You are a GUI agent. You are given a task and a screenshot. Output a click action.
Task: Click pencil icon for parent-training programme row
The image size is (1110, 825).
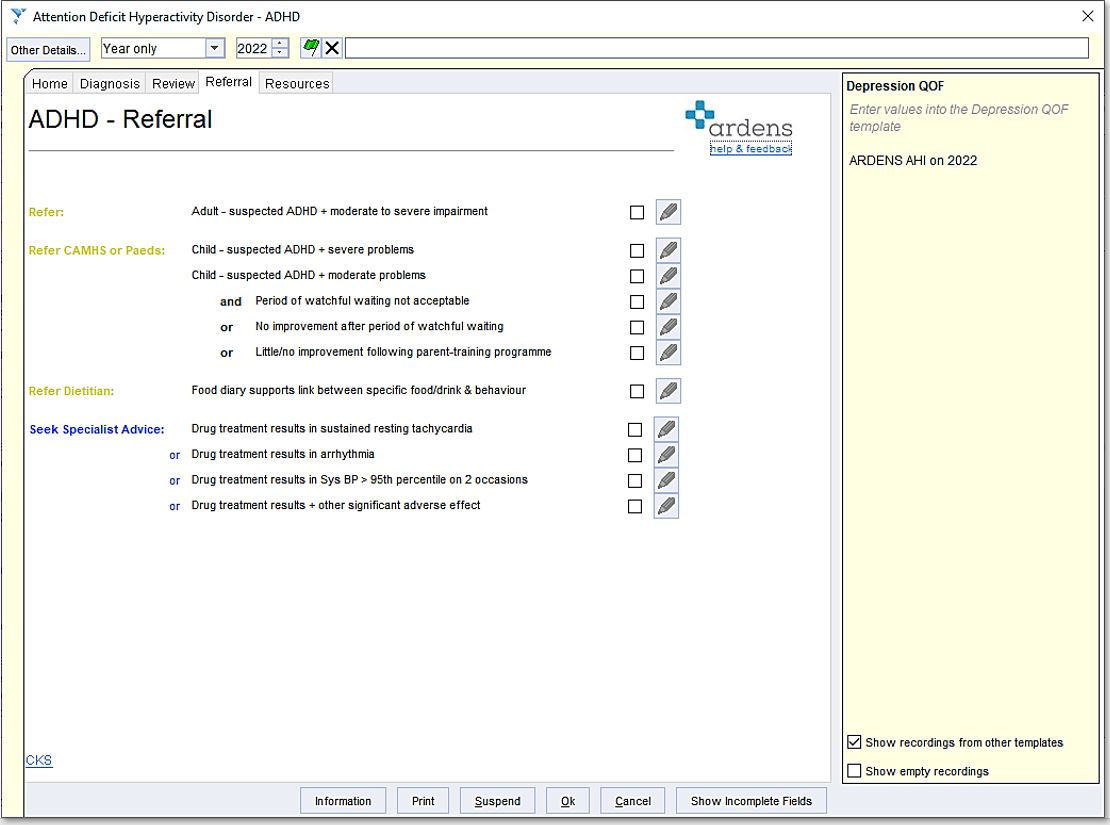[668, 353]
